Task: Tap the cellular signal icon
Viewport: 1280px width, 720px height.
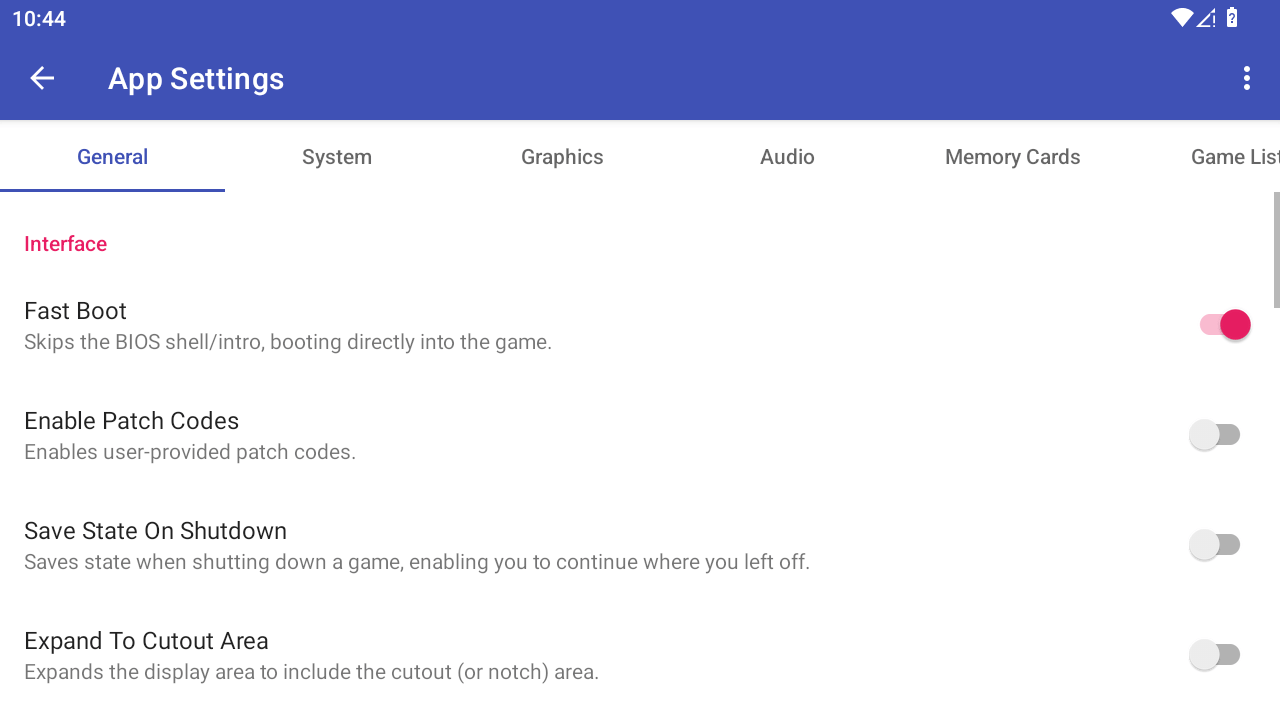Action: pyautogui.click(x=1206, y=18)
